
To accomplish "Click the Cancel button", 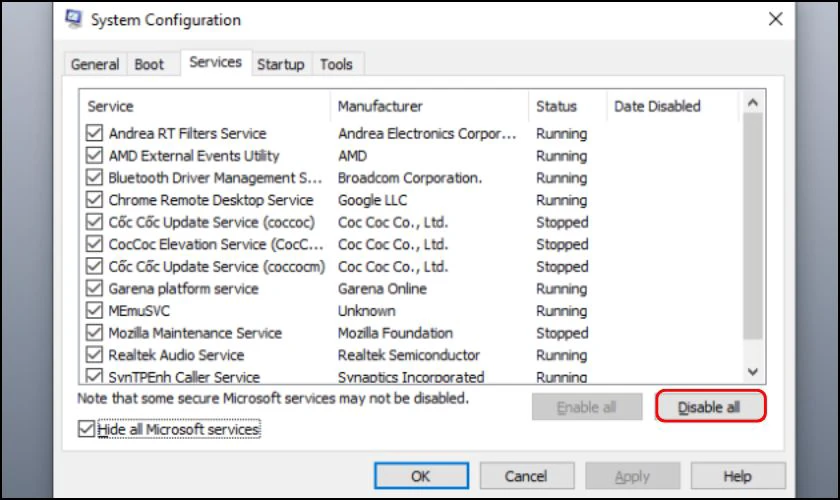I will point(527,476).
